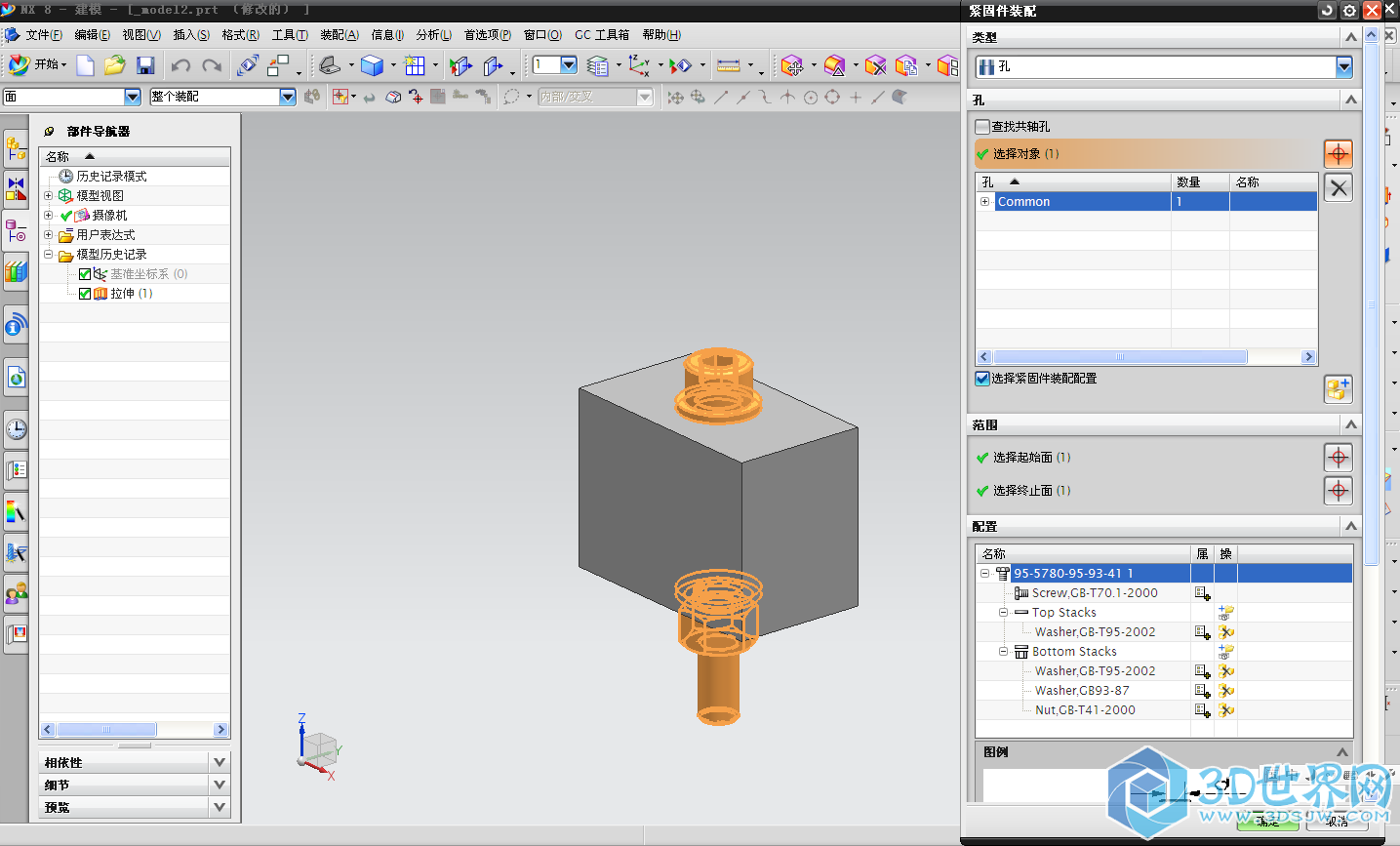Open the 开始 (Start) application button
The image size is (1400, 846).
(37, 65)
